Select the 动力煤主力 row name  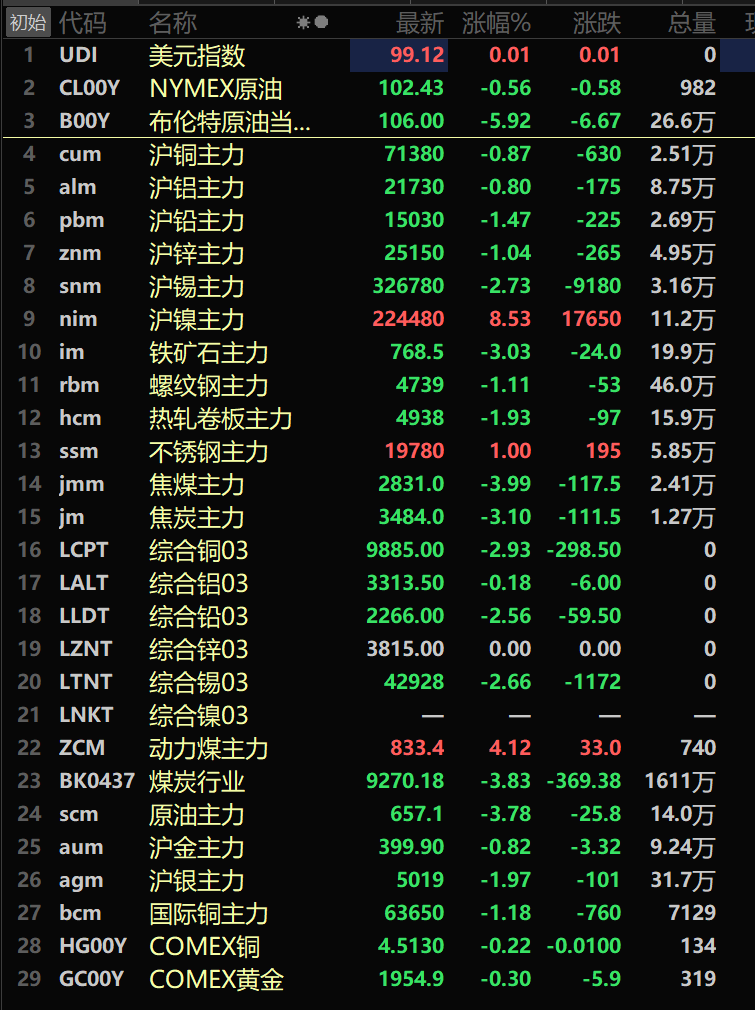coord(209,748)
